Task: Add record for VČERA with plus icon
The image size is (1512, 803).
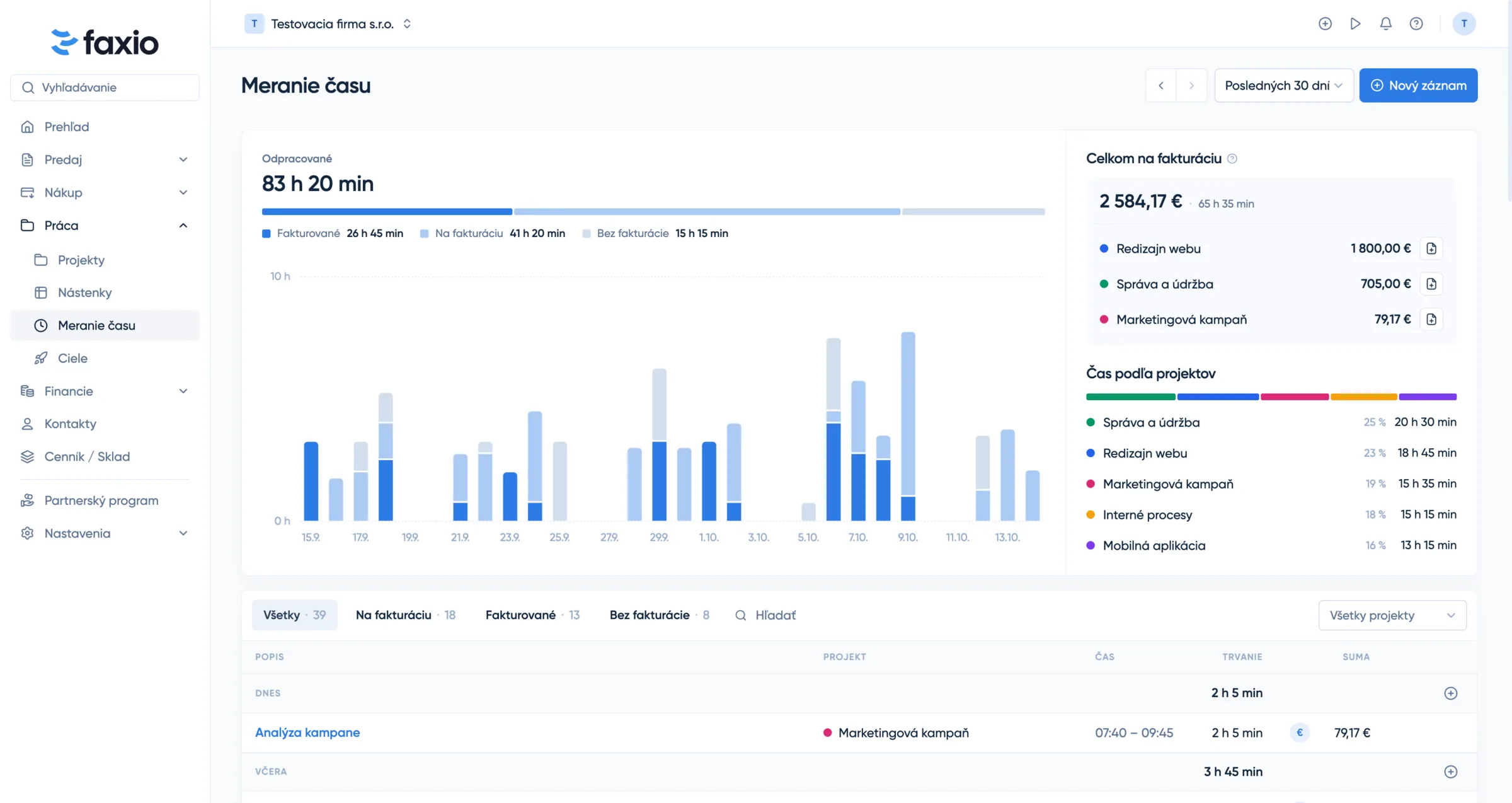Action: [x=1450, y=771]
